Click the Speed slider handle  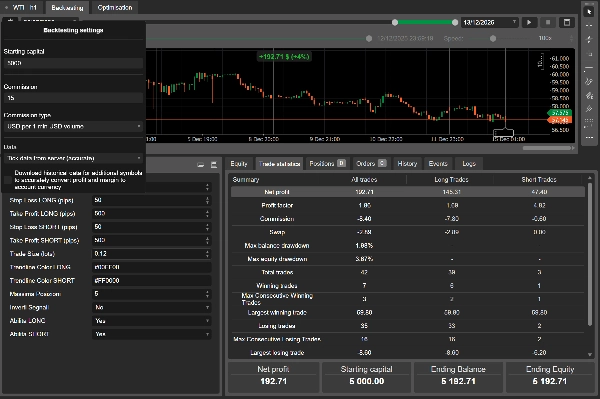493,39
